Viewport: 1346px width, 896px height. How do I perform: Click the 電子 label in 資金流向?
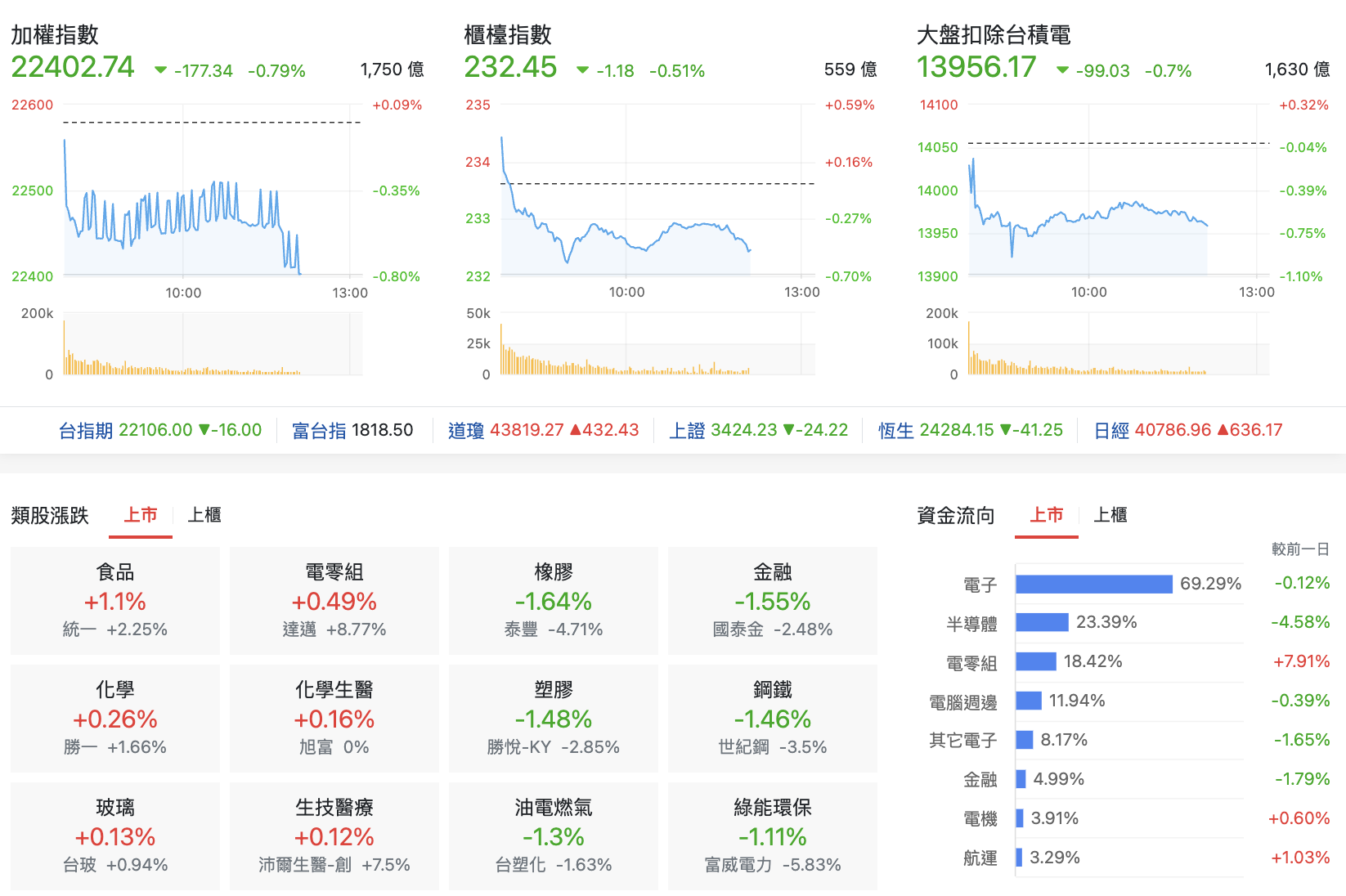point(980,585)
